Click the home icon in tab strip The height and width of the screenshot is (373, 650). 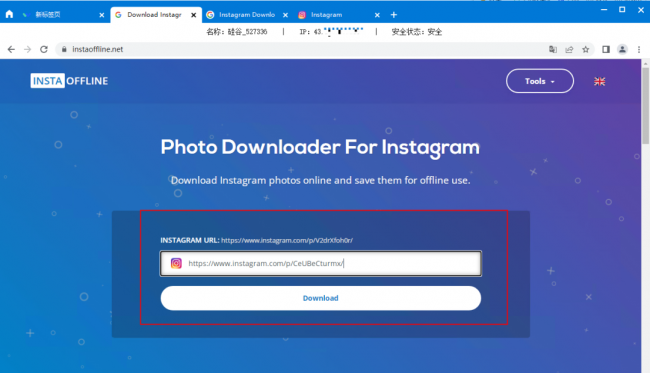tap(9, 15)
